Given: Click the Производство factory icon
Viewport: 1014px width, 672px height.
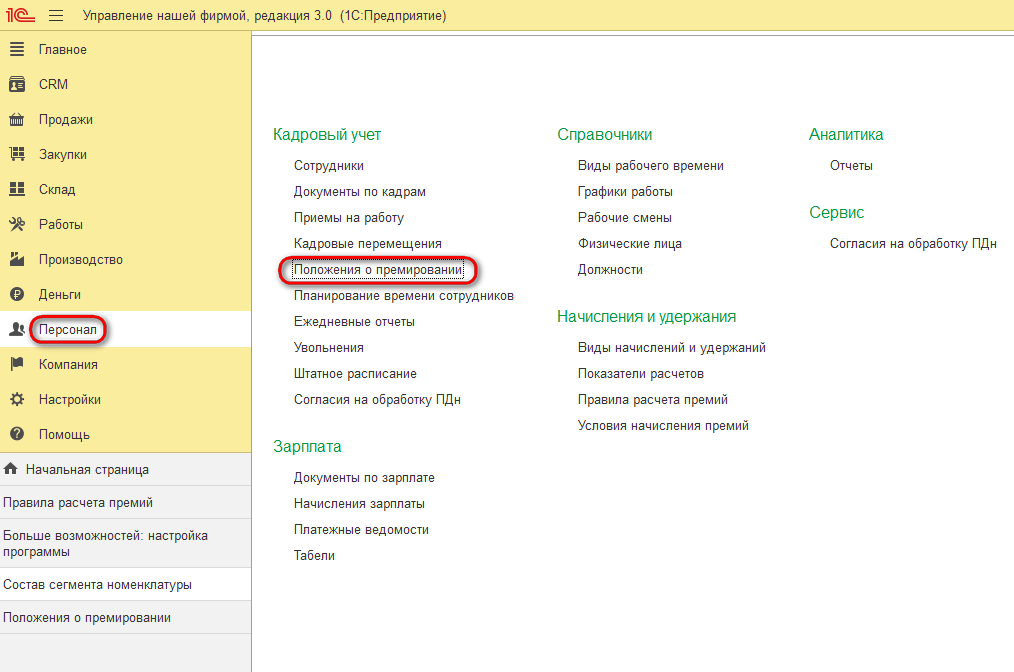Looking at the screenshot, I should pos(17,259).
